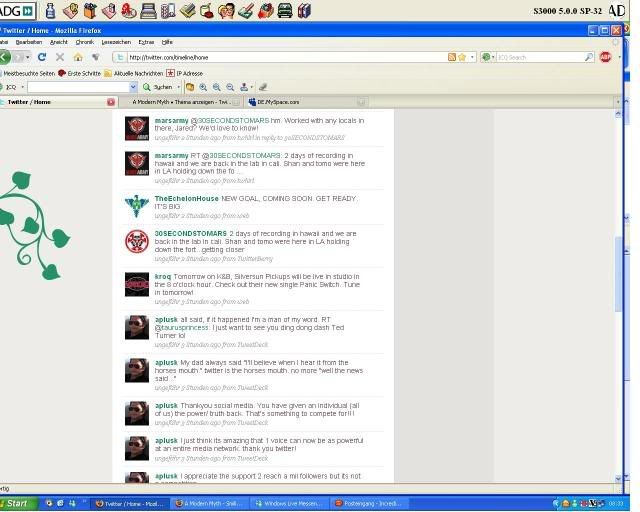640x512 pixels.
Task: Switch to DE.MySpace.com tab
Action: point(306,102)
